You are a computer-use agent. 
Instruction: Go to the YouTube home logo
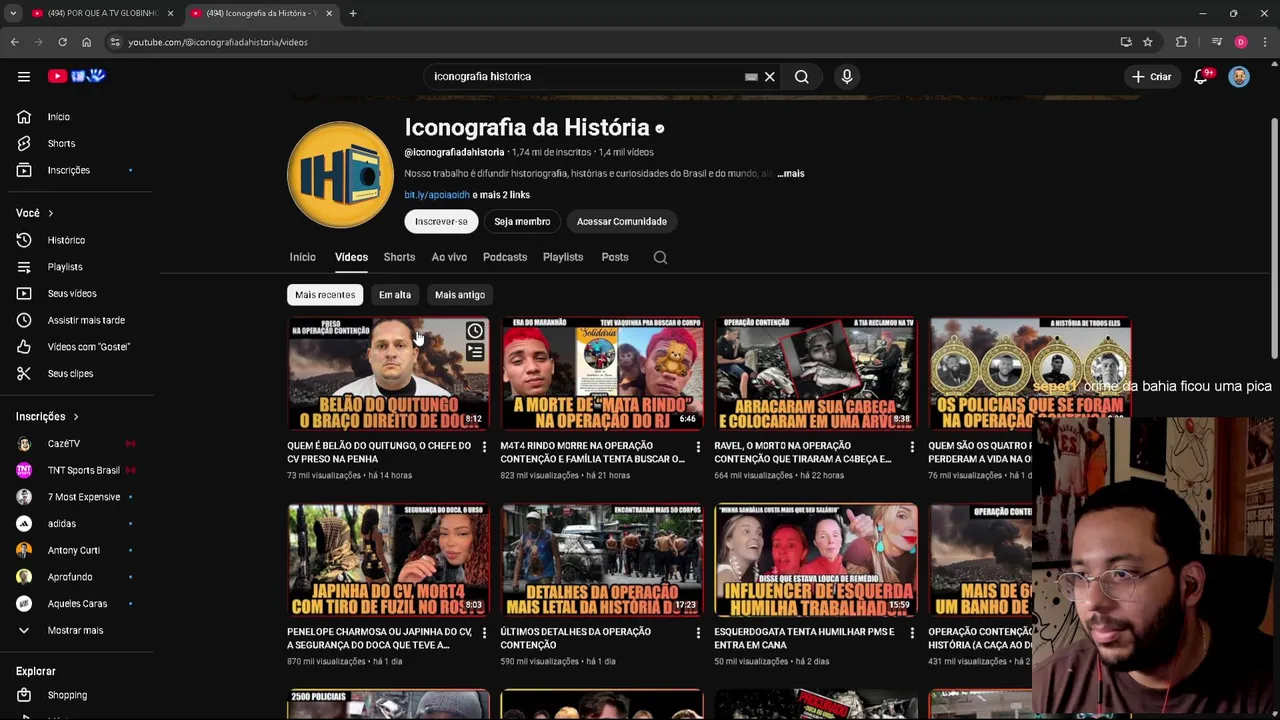coord(76,76)
